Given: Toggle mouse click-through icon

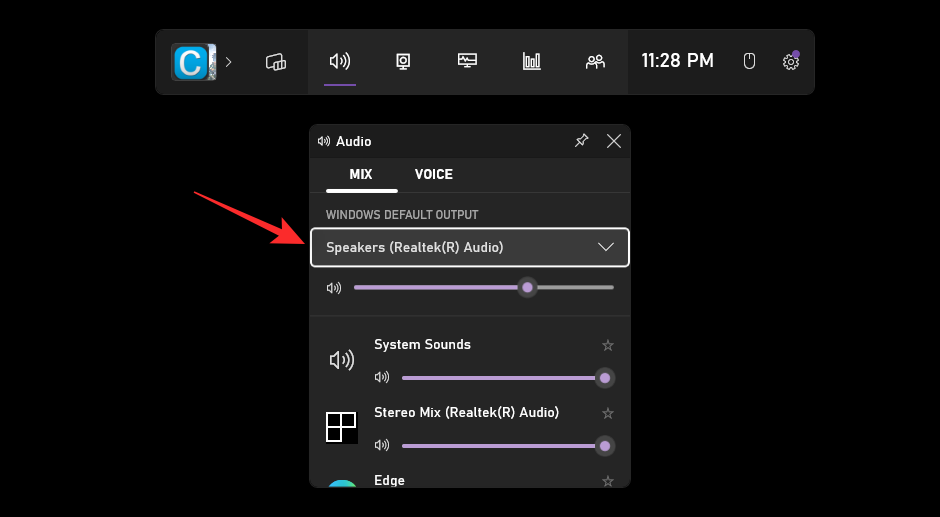Looking at the screenshot, I should click(x=749, y=62).
